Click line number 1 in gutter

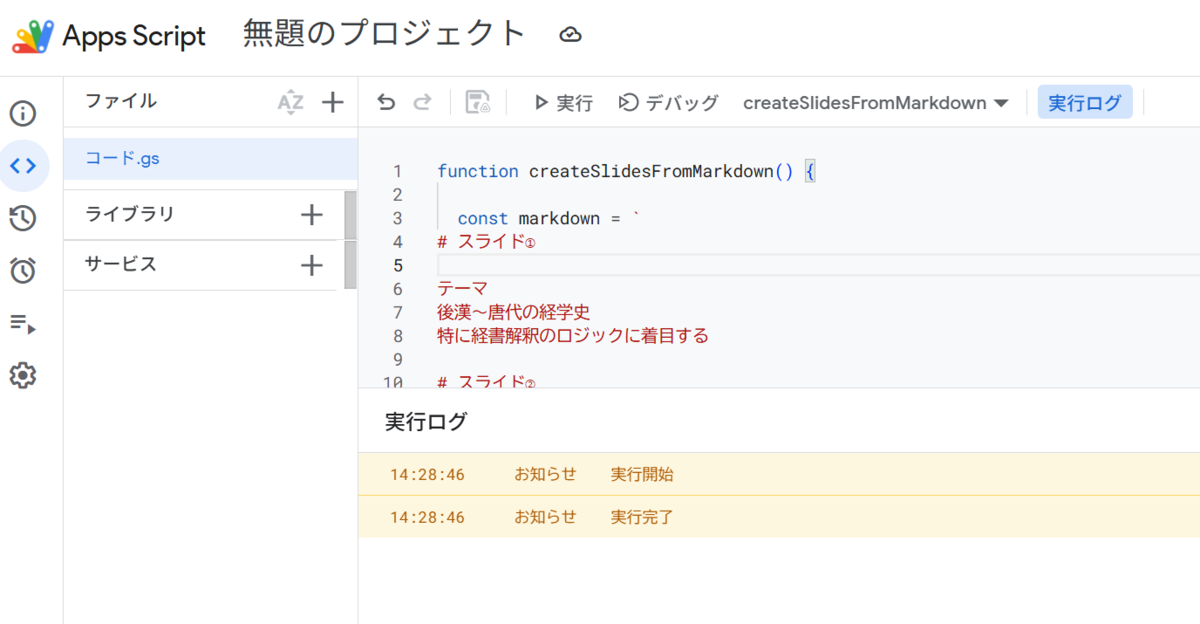tap(397, 171)
